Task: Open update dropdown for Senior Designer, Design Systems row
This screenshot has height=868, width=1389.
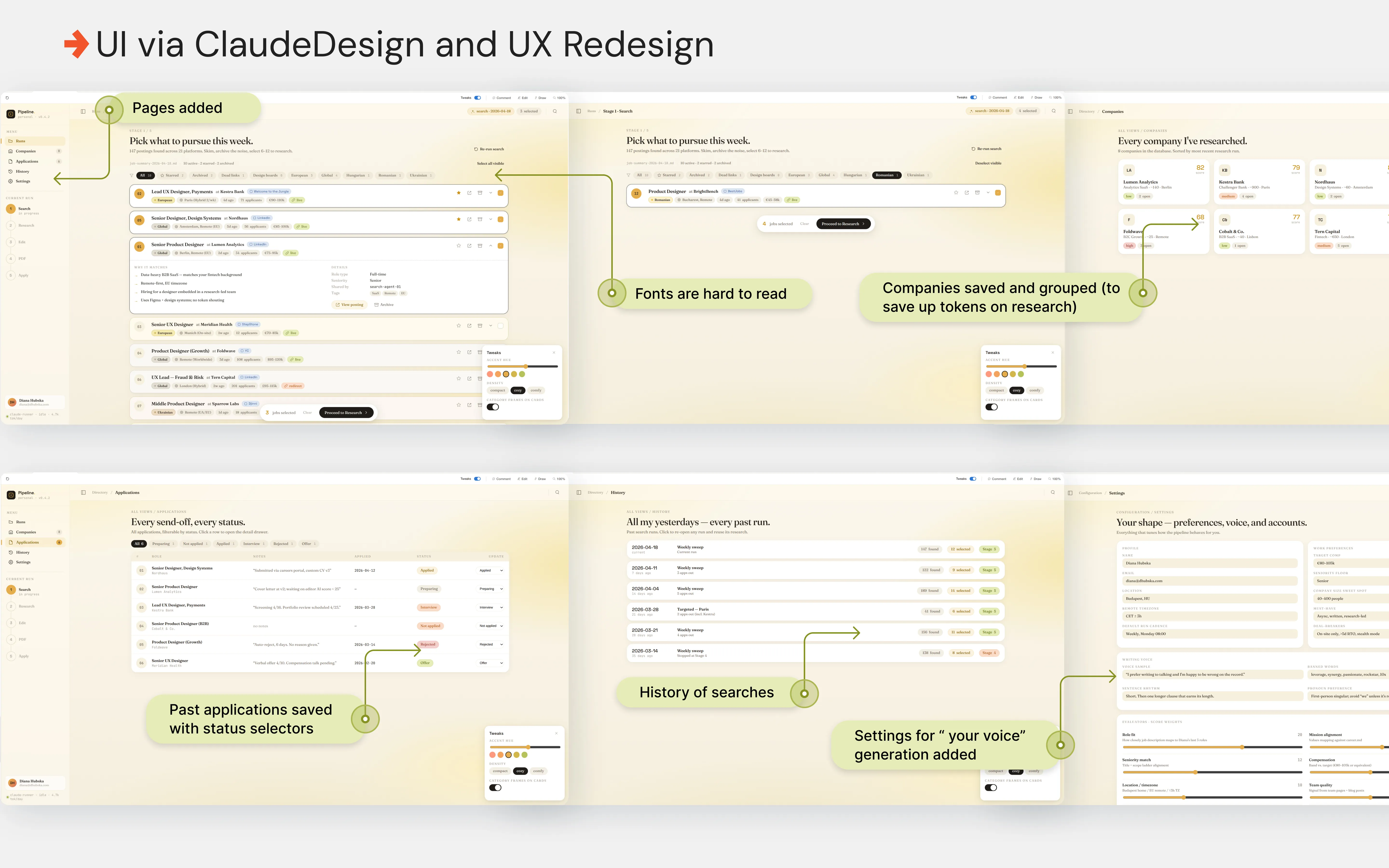Action: coord(491,571)
